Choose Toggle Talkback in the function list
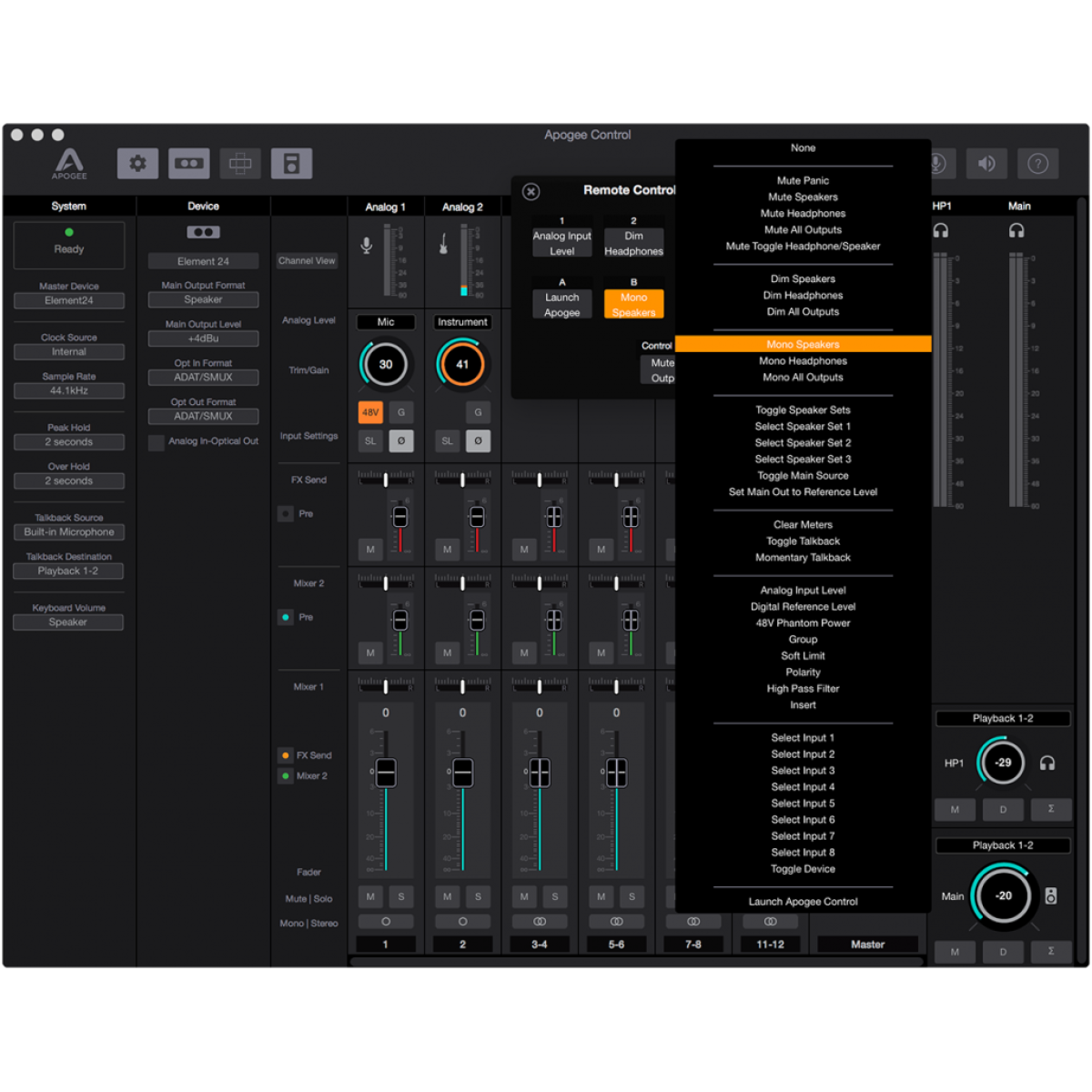 (803, 541)
